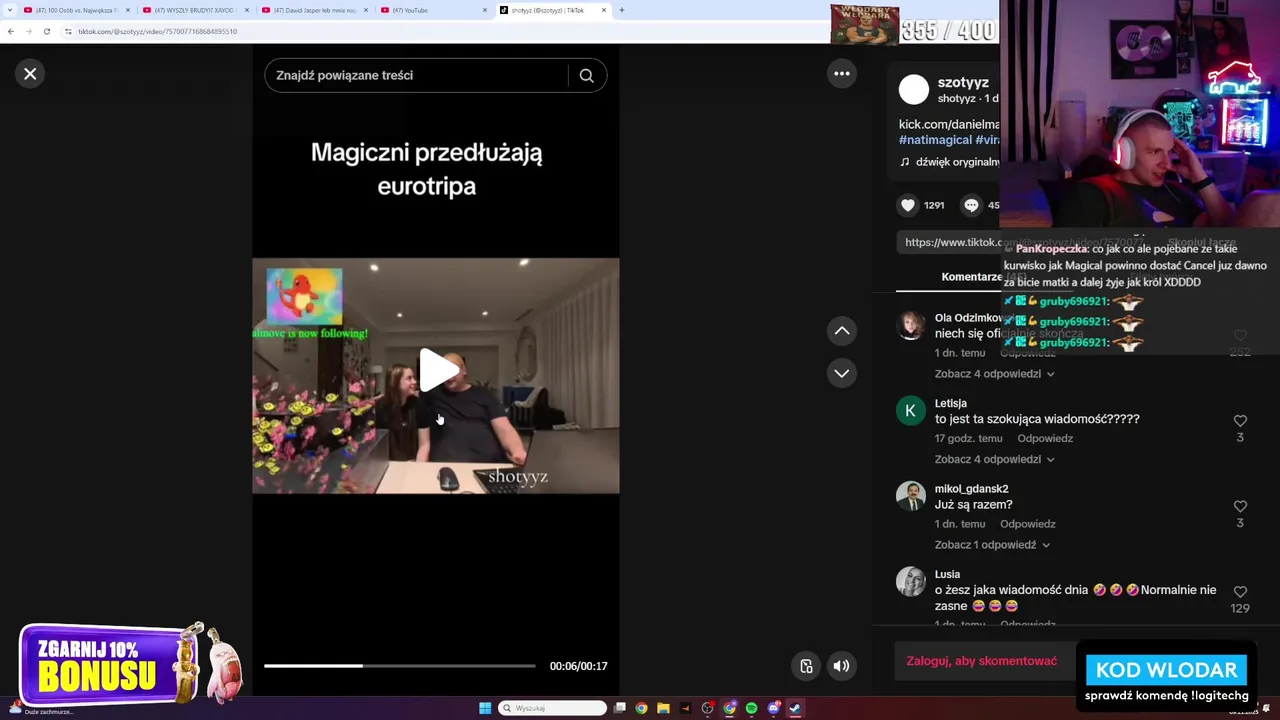Expand 'Zobacz 4 odpowiedzi' under Letisja's comment

tap(994, 460)
